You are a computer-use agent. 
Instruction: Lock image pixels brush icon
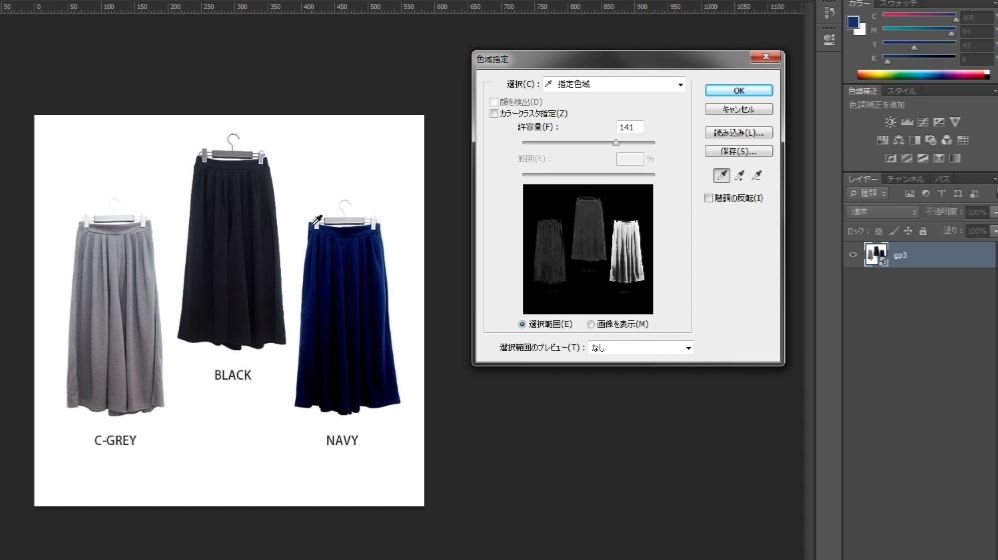click(x=894, y=231)
